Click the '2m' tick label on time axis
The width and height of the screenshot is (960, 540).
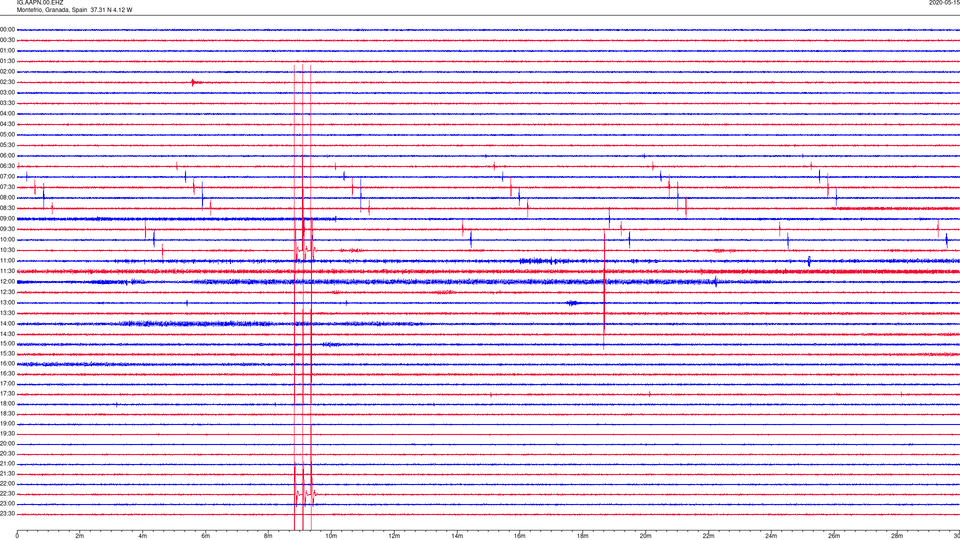tap(80, 536)
